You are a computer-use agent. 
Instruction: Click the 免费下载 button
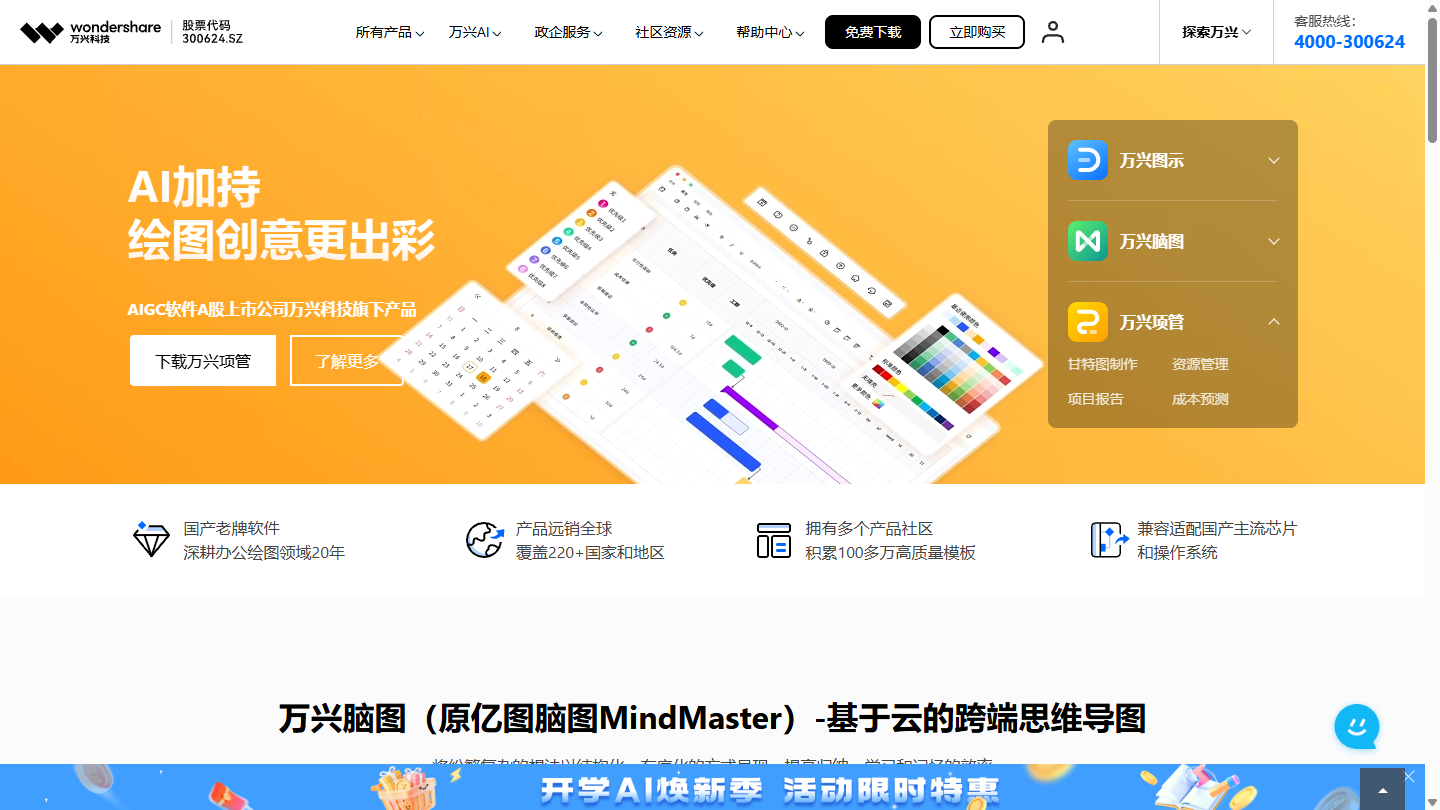pos(873,32)
